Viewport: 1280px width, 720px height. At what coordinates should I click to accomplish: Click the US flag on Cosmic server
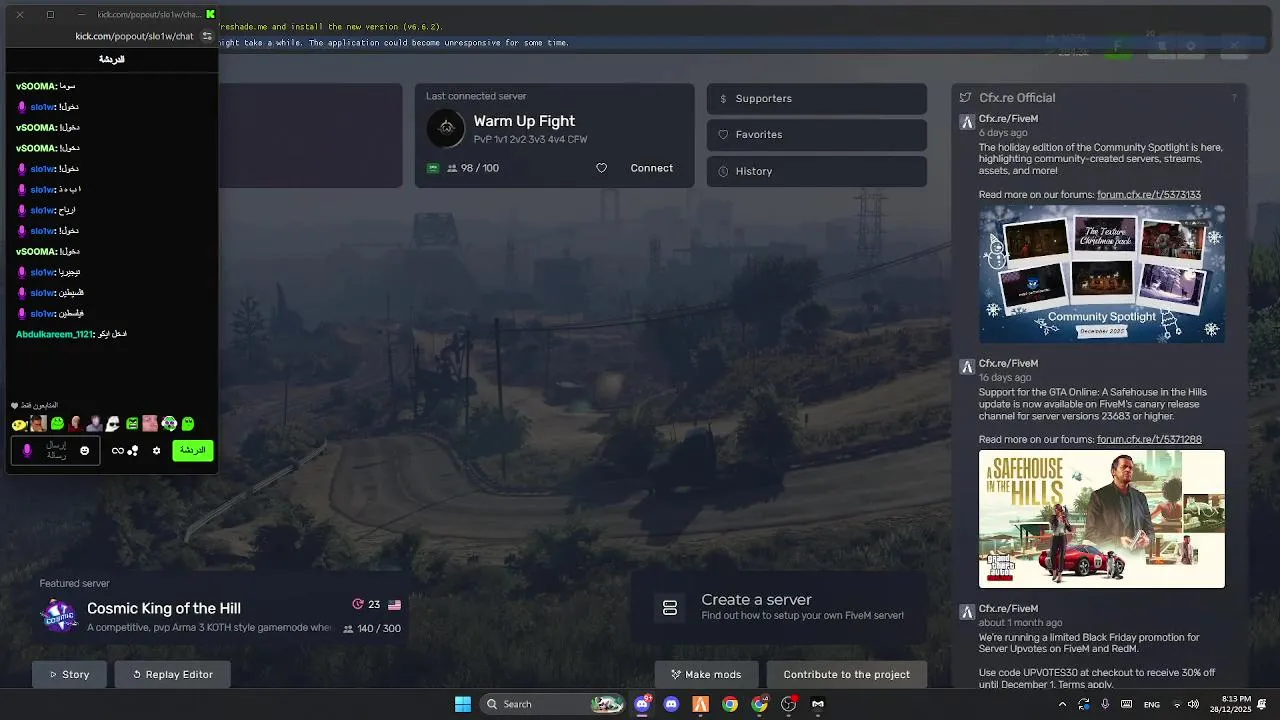click(x=394, y=605)
